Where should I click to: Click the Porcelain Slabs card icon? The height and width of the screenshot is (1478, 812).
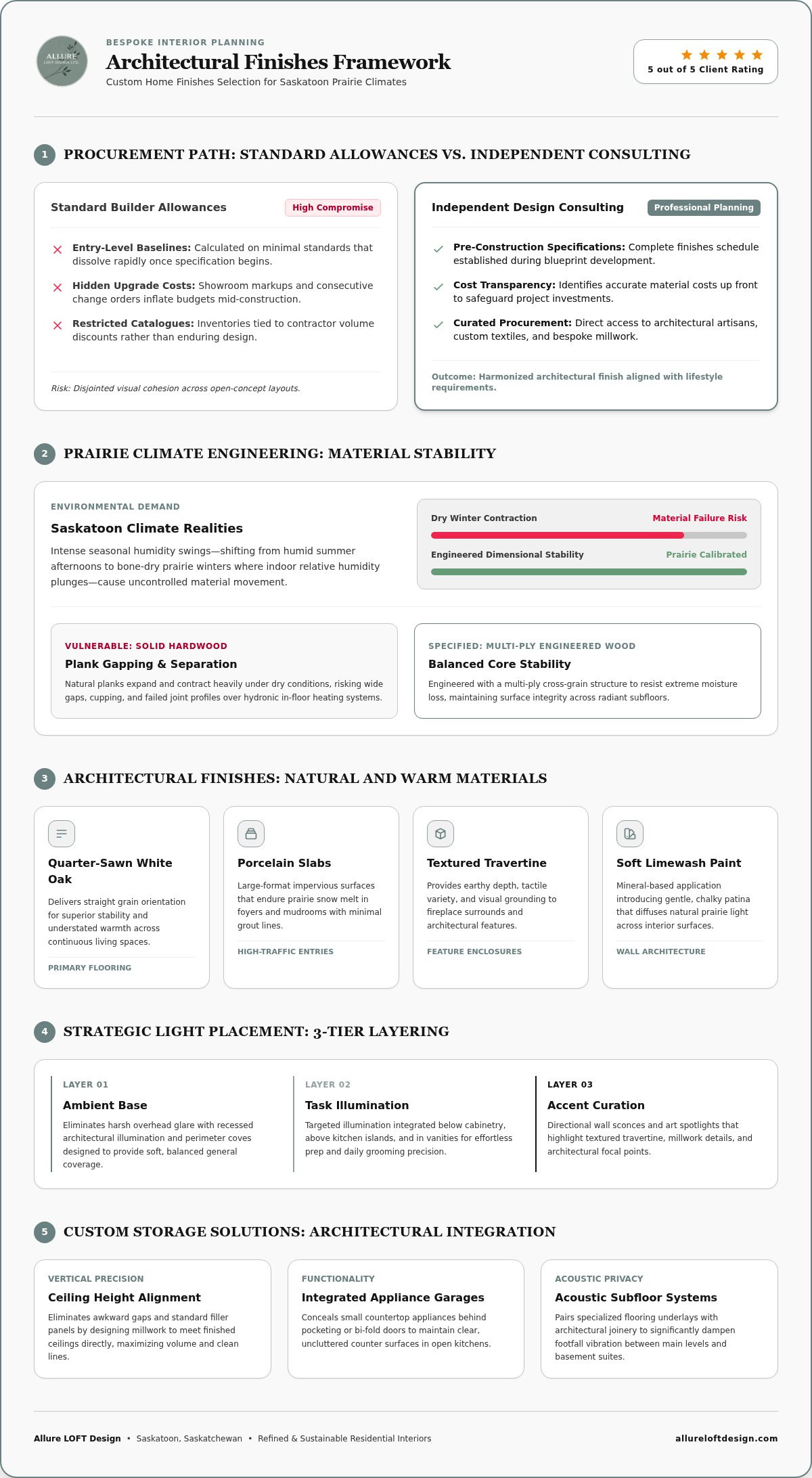point(251,834)
